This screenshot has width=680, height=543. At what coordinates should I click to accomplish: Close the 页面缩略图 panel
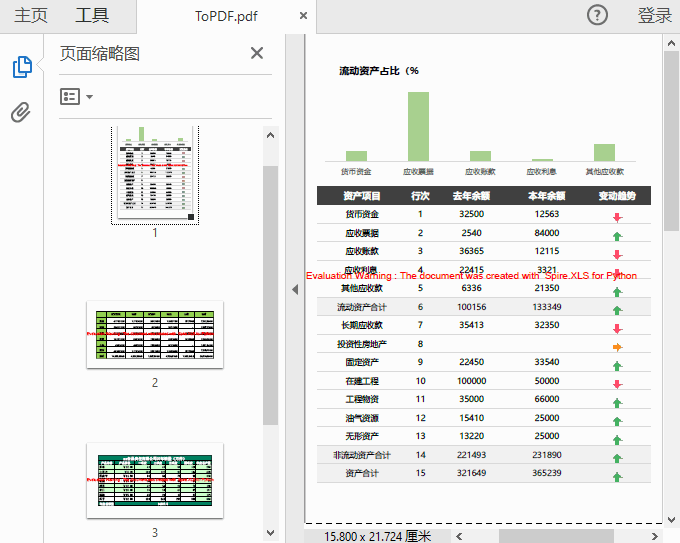point(257,53)
